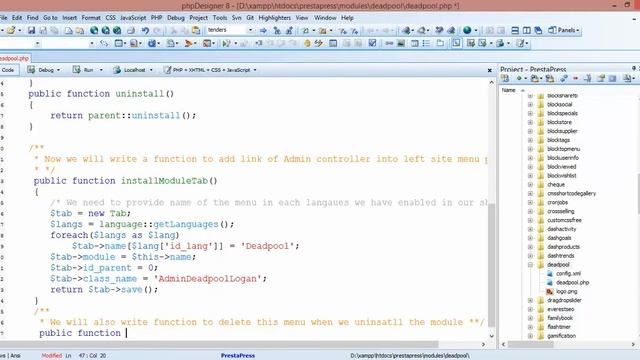Collapse the deadpool folder
The height and width of the screenshot is (360, 640).
pos(530,264)
